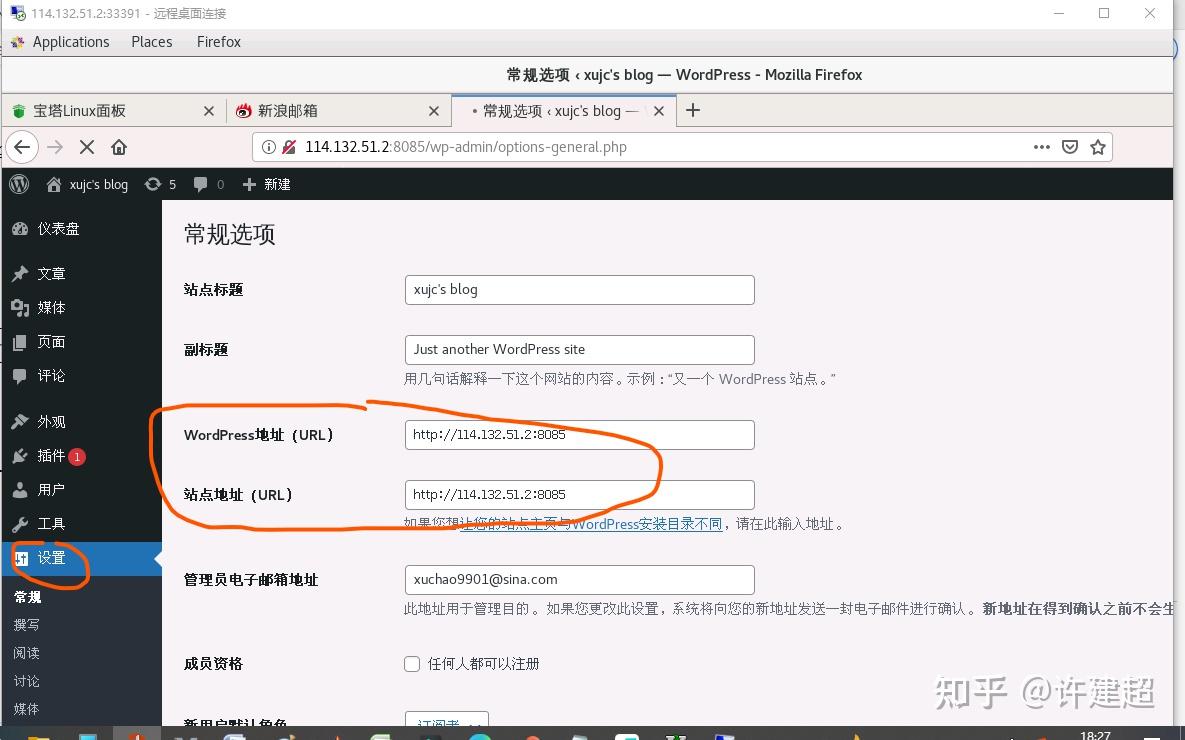This screenshot has height=740, width=1185.
Task: Open the updates icon showing 5
Action: (160, 184)
